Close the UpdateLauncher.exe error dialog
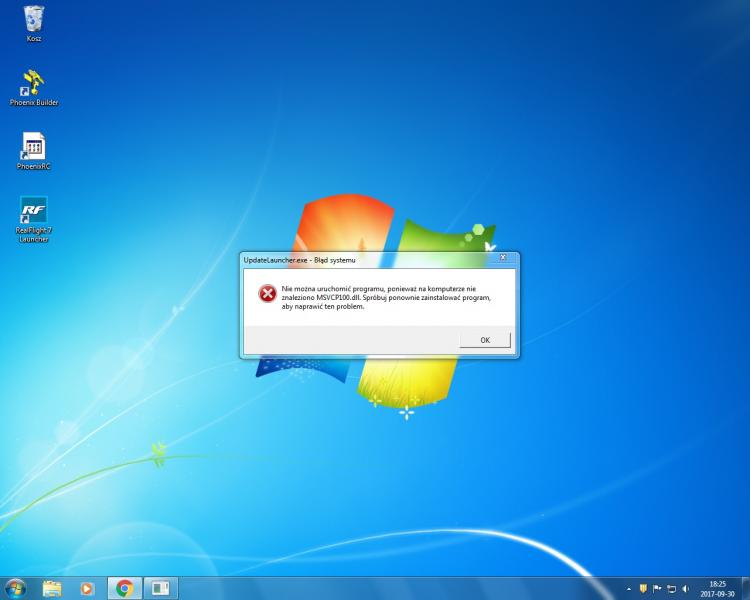Image resolution: width=750 pixels, height=600 pixels. (x=505, y=260)
